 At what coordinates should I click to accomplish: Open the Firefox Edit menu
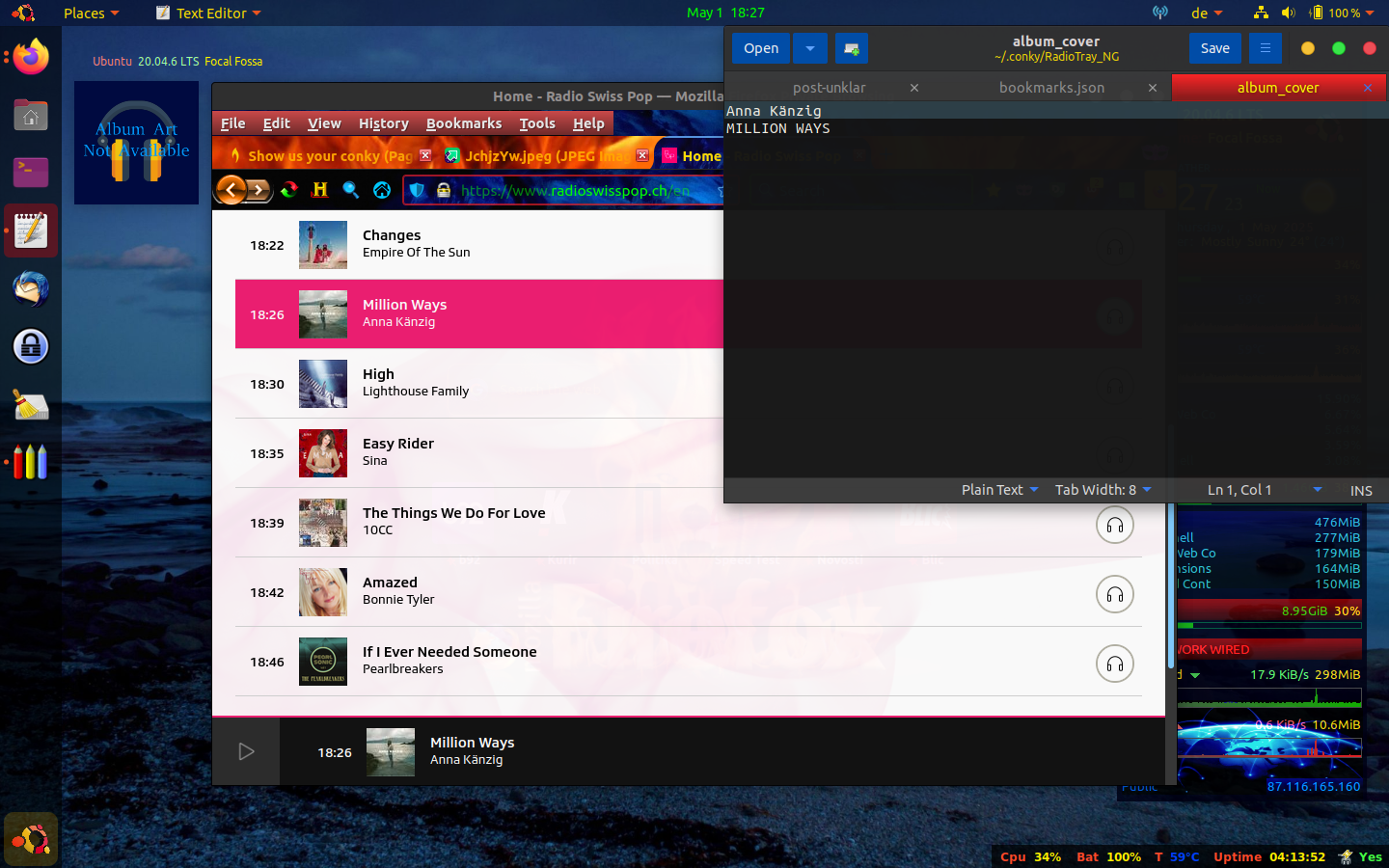click(x=276, y=123)
